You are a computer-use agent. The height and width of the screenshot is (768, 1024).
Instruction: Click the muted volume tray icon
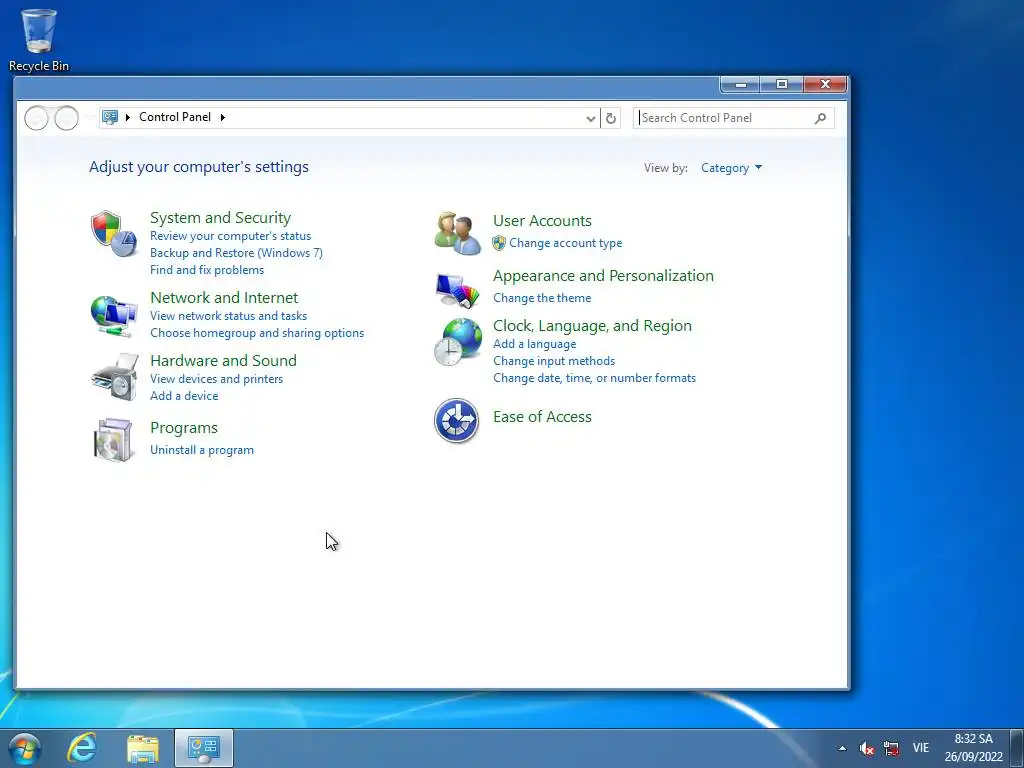tap(867, 748)
